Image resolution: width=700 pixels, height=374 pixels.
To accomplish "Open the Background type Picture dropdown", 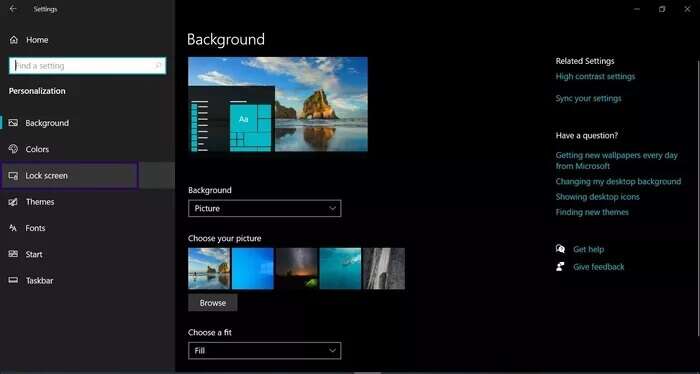I will coord(265,208).
